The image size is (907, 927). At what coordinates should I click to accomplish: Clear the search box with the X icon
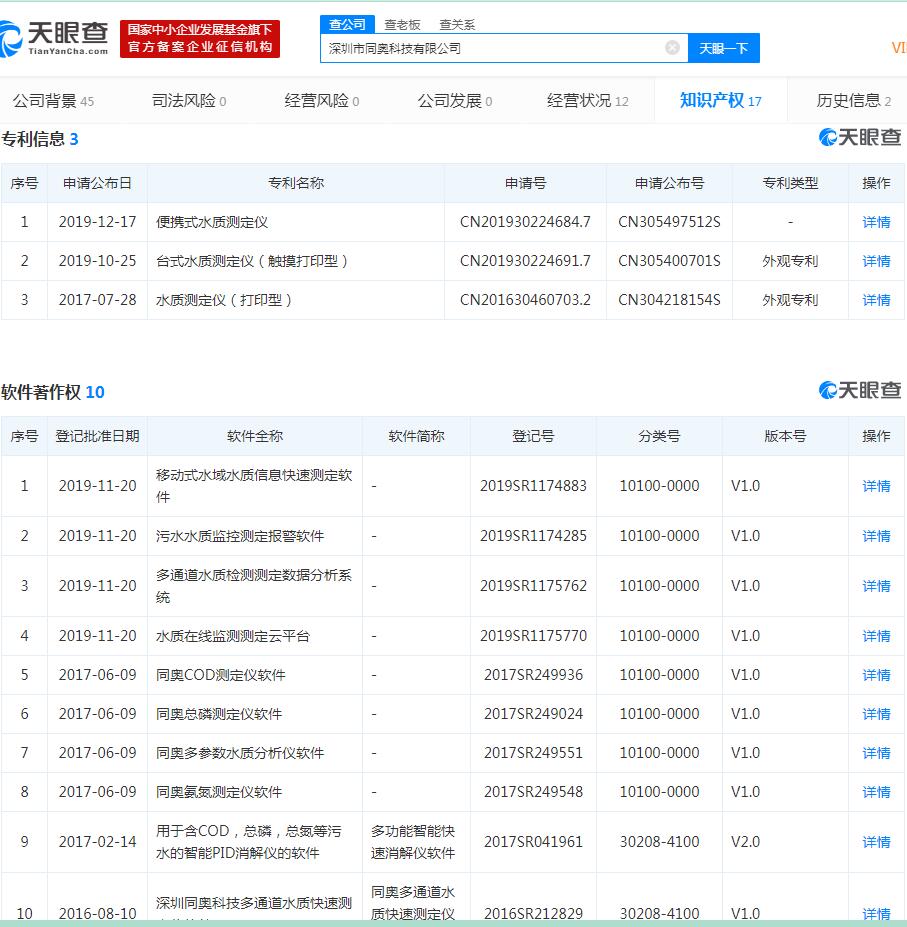pos(672,48)
